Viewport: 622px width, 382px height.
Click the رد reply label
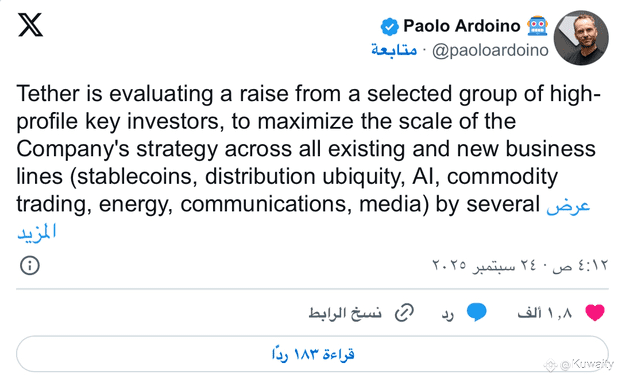click(x=448, y=314)
